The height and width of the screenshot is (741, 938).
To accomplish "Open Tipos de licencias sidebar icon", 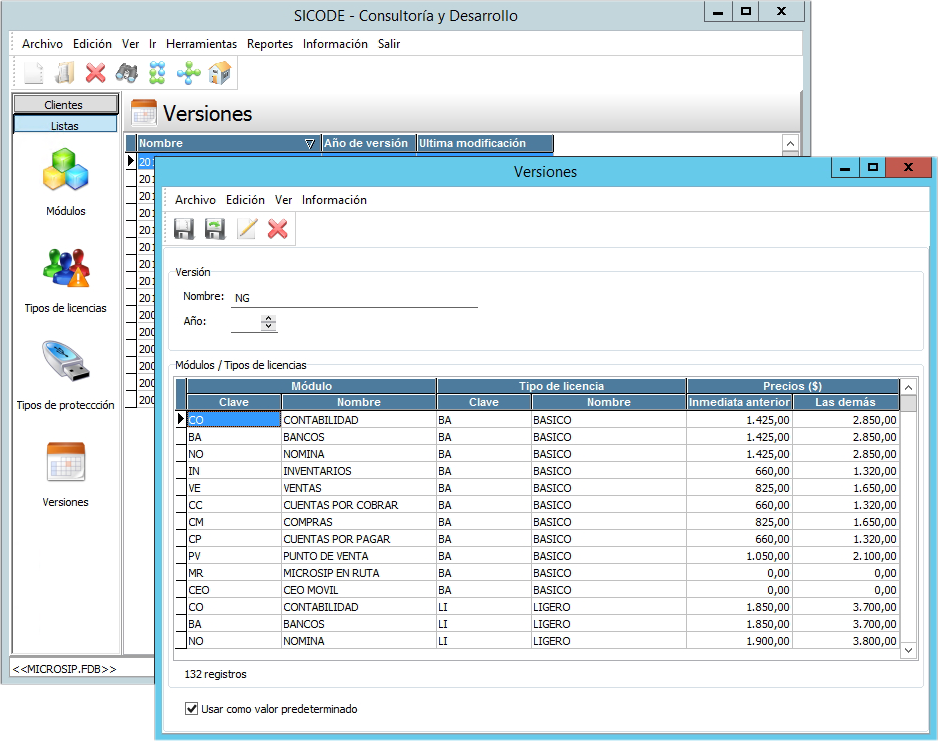I will coord(66,268).
